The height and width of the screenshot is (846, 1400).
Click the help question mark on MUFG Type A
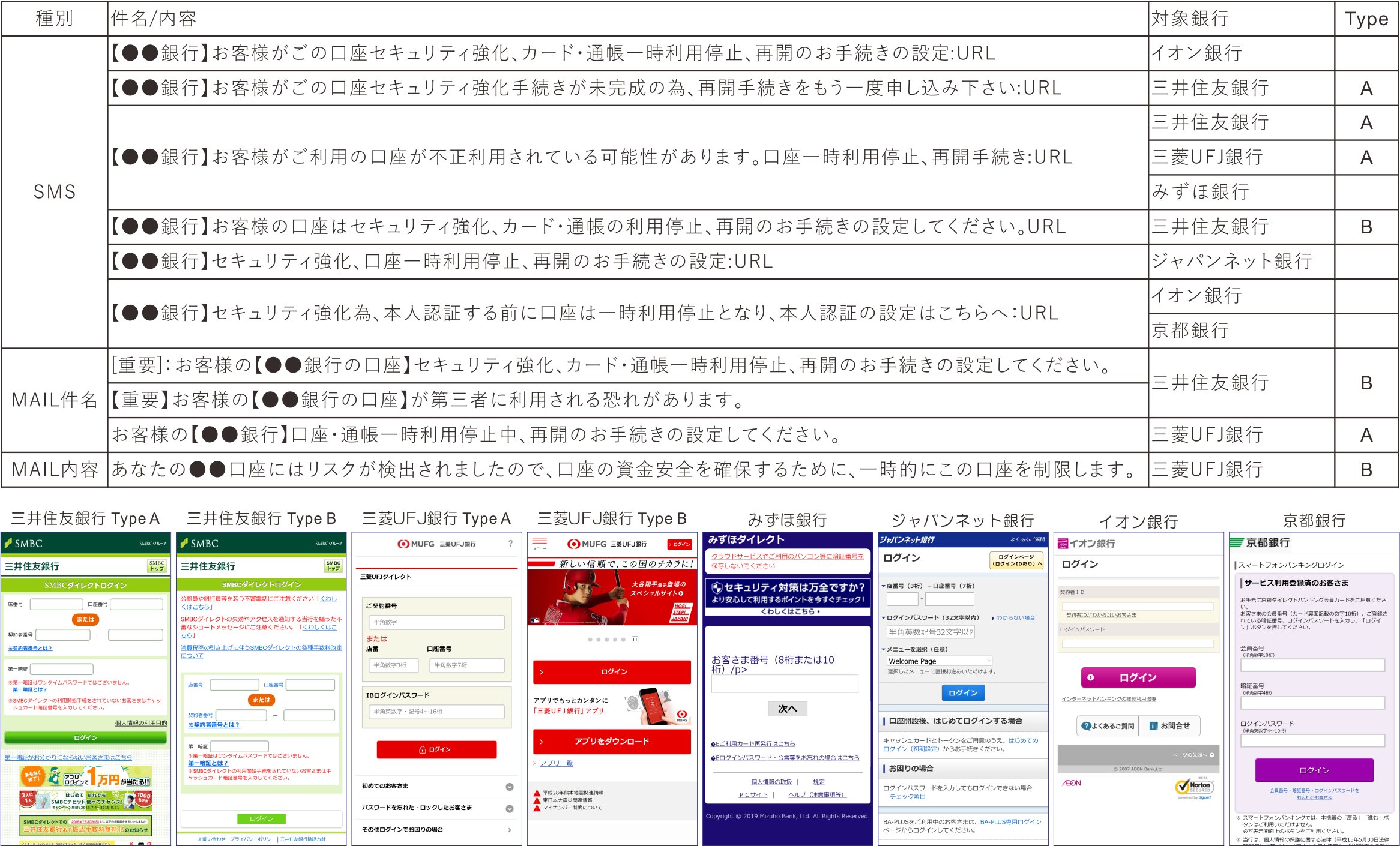510,544
